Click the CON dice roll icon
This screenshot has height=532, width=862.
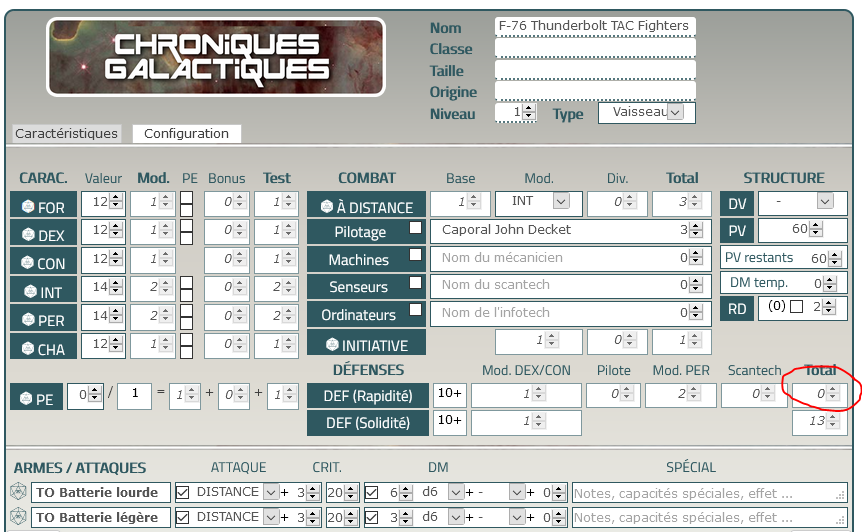[27, 264]
